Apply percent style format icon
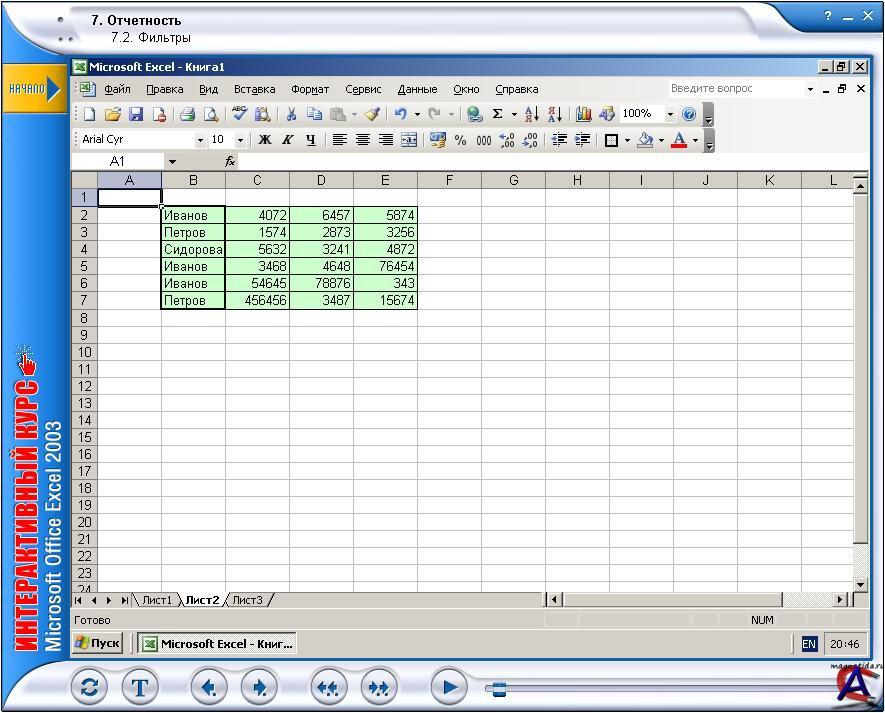Image resolution: width=885 pixels, height=713 pixels. tap(460, 140)
